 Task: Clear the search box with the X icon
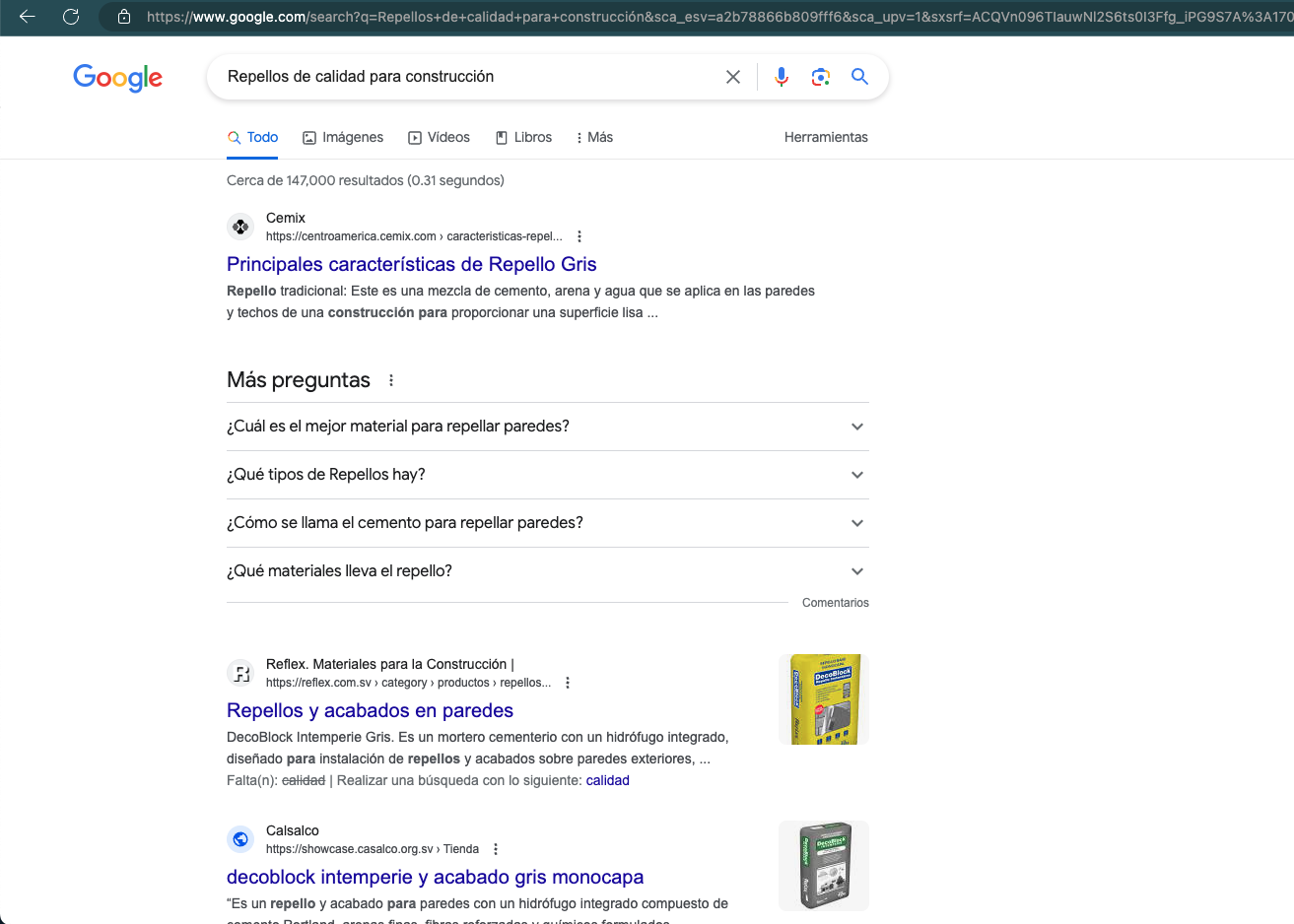tap(733, 77)
